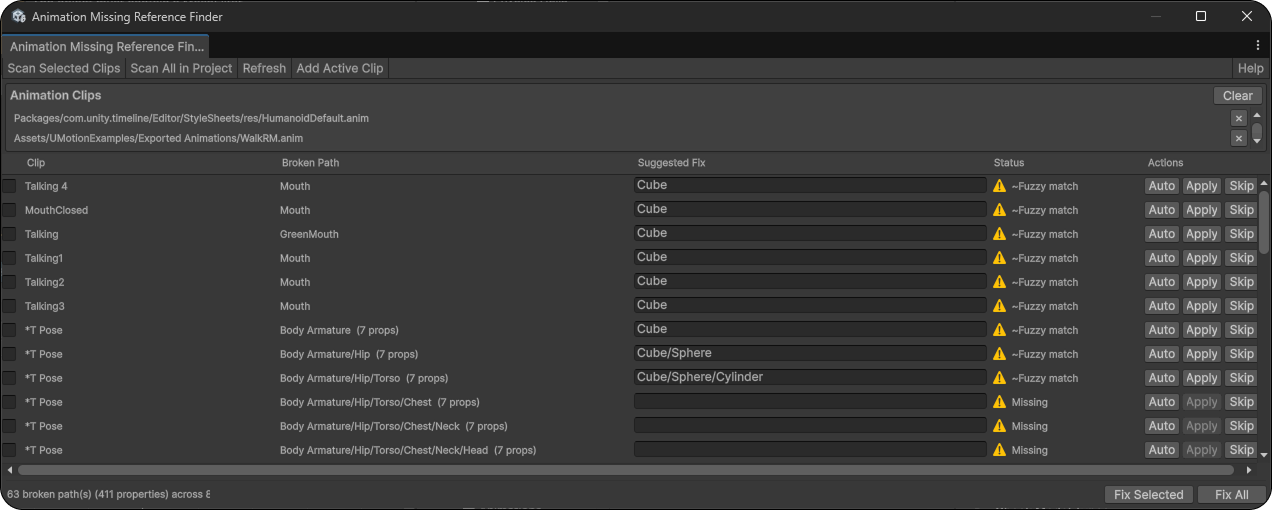This screenshot has width=1272, height=510.
Task: Click the results vertical scrollbar thumb
Action: click(x=1264, y=222)
